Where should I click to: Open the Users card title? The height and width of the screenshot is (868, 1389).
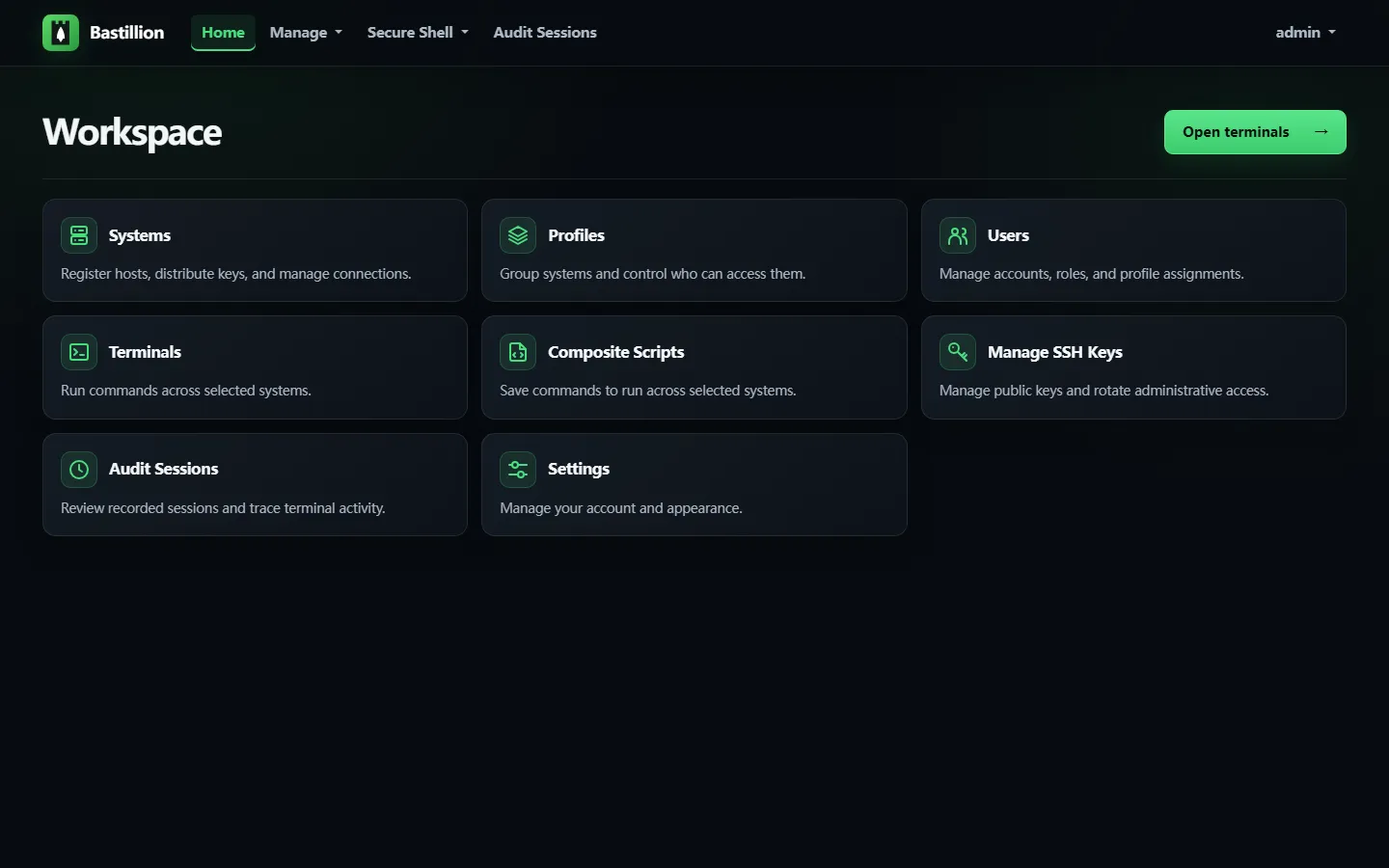pyautogui.click(x=1008, y=235)
